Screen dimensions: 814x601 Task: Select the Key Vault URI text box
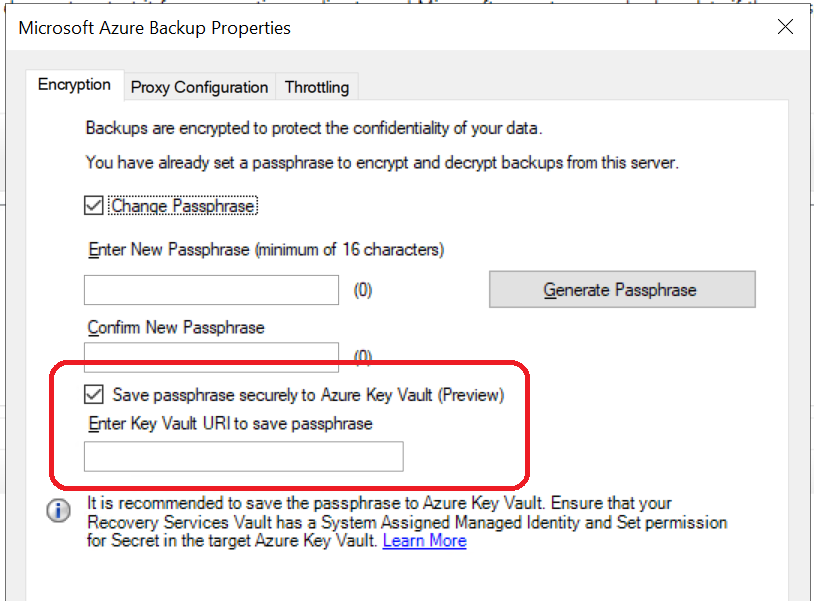[243, 457]
